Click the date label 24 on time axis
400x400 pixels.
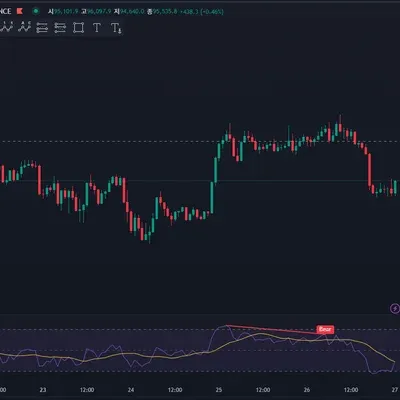coord(131,390)
